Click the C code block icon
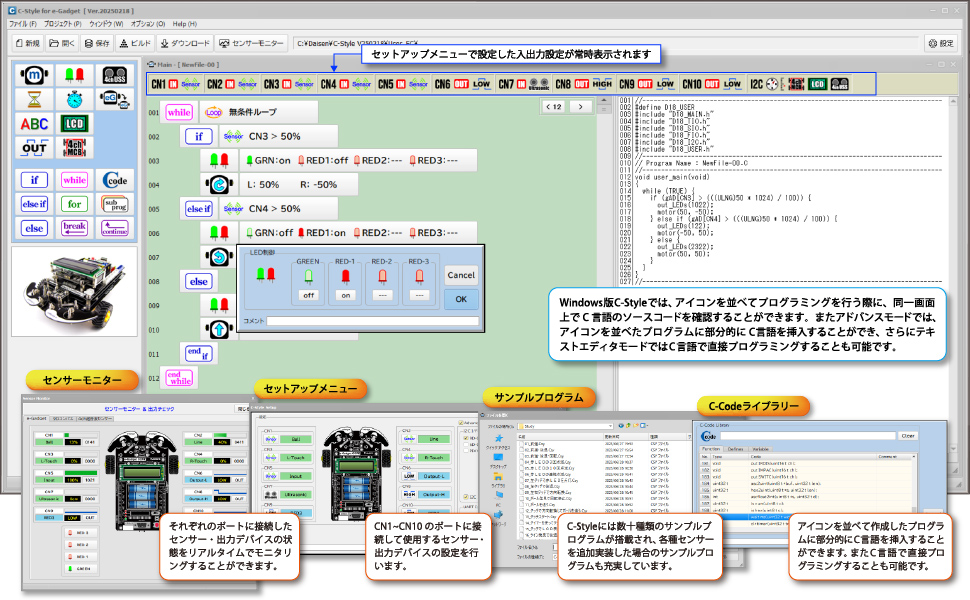Viewport: 970px width, 600px height. (114, 180)
